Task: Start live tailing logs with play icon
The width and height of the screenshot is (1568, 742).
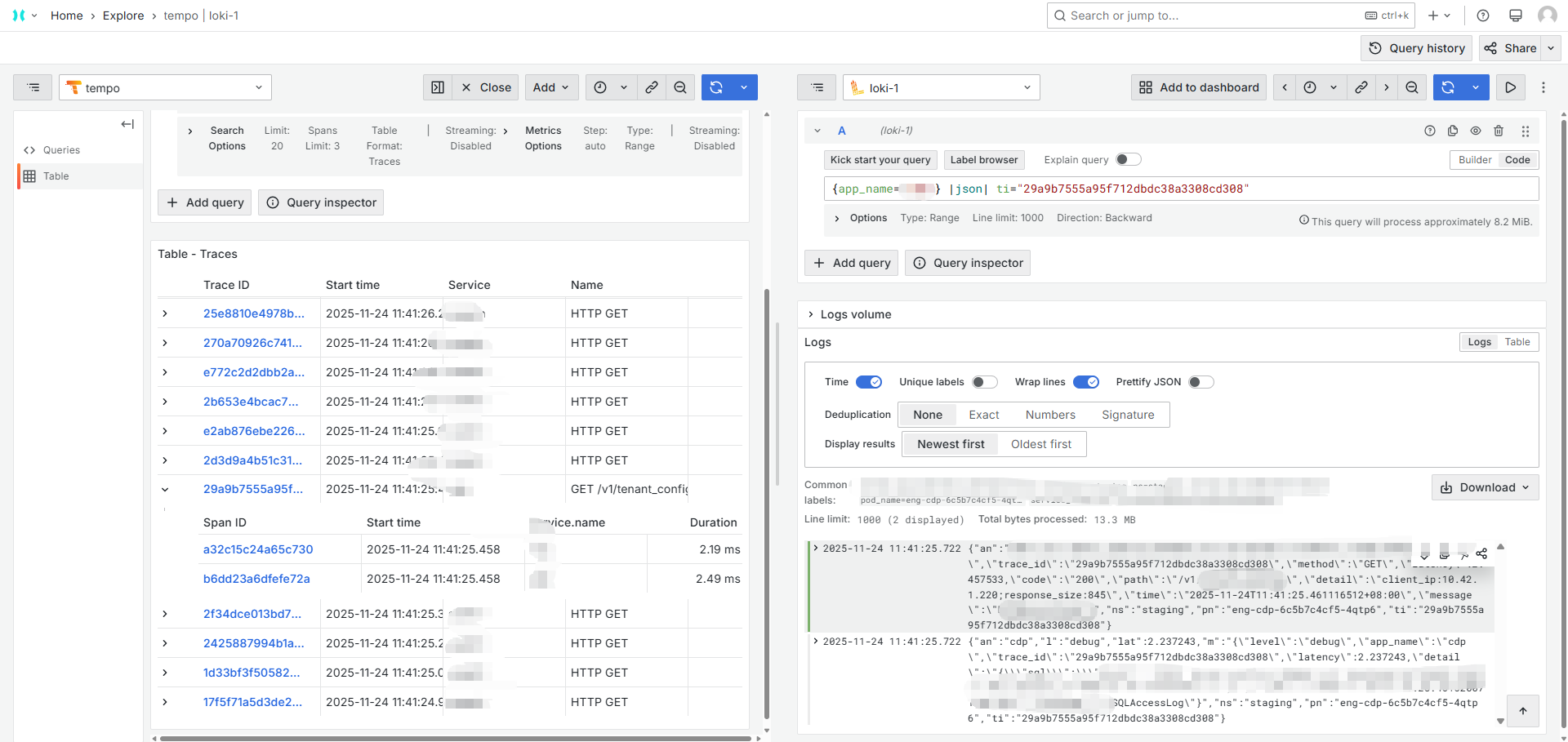Action: click(1511, 87)
